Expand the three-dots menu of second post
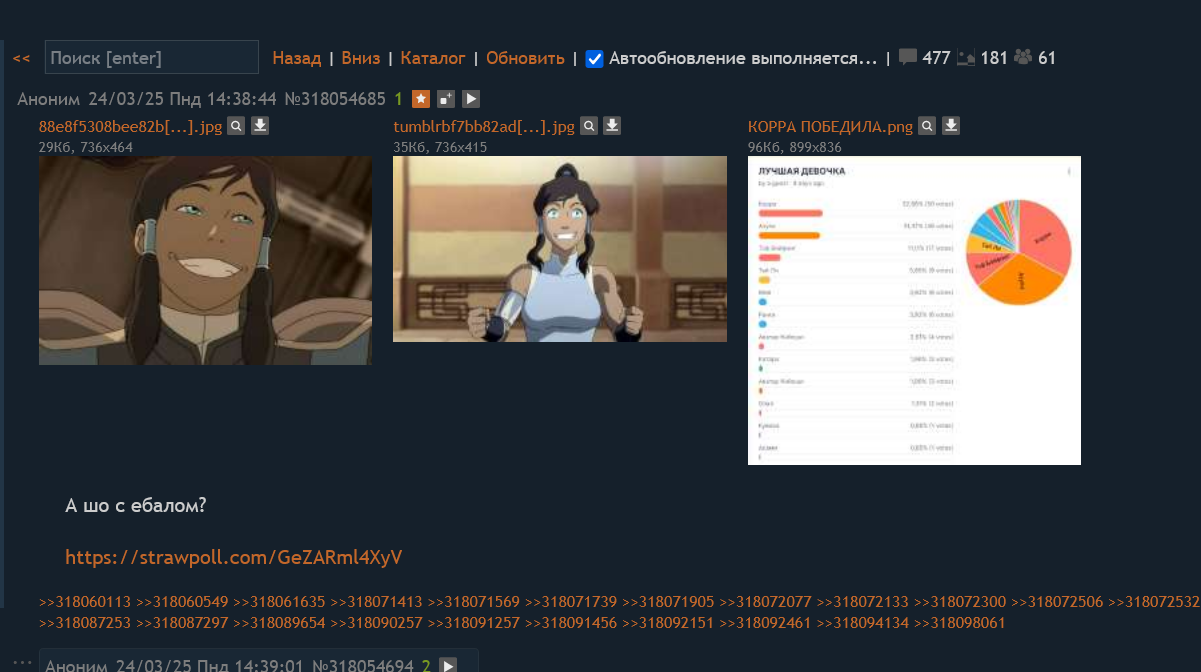The image size is (1201, 672). 22,663
